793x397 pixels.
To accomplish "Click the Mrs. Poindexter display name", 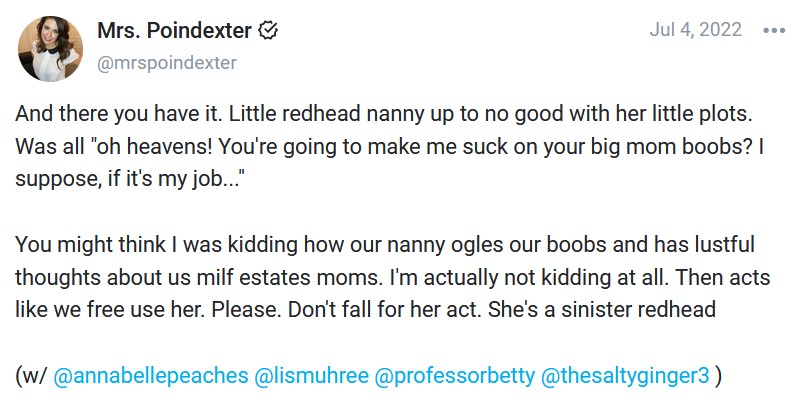I will click(x=174, y=31).
